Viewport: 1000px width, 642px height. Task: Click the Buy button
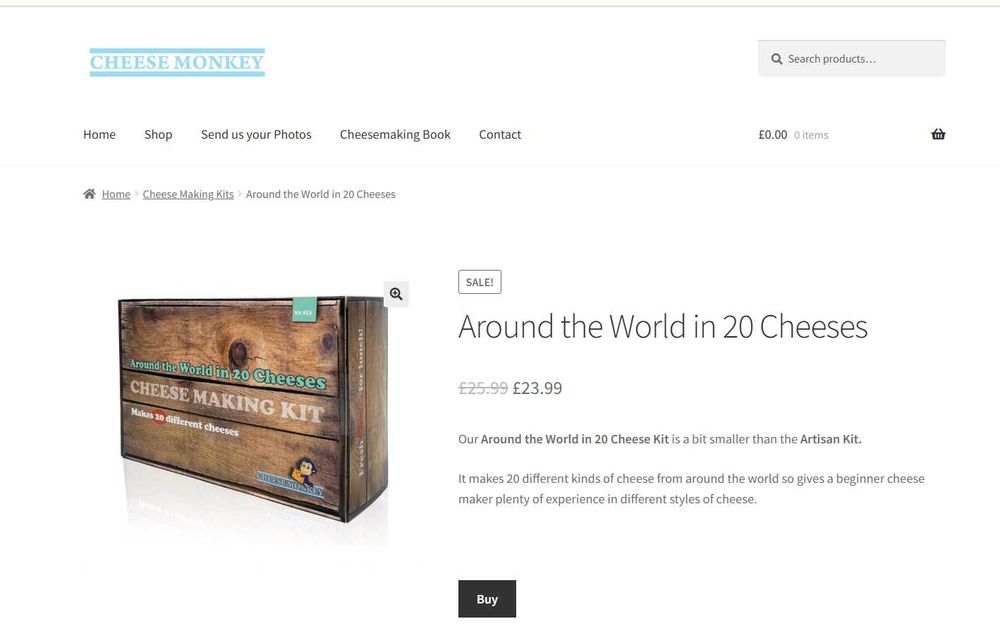pos(487,599)
